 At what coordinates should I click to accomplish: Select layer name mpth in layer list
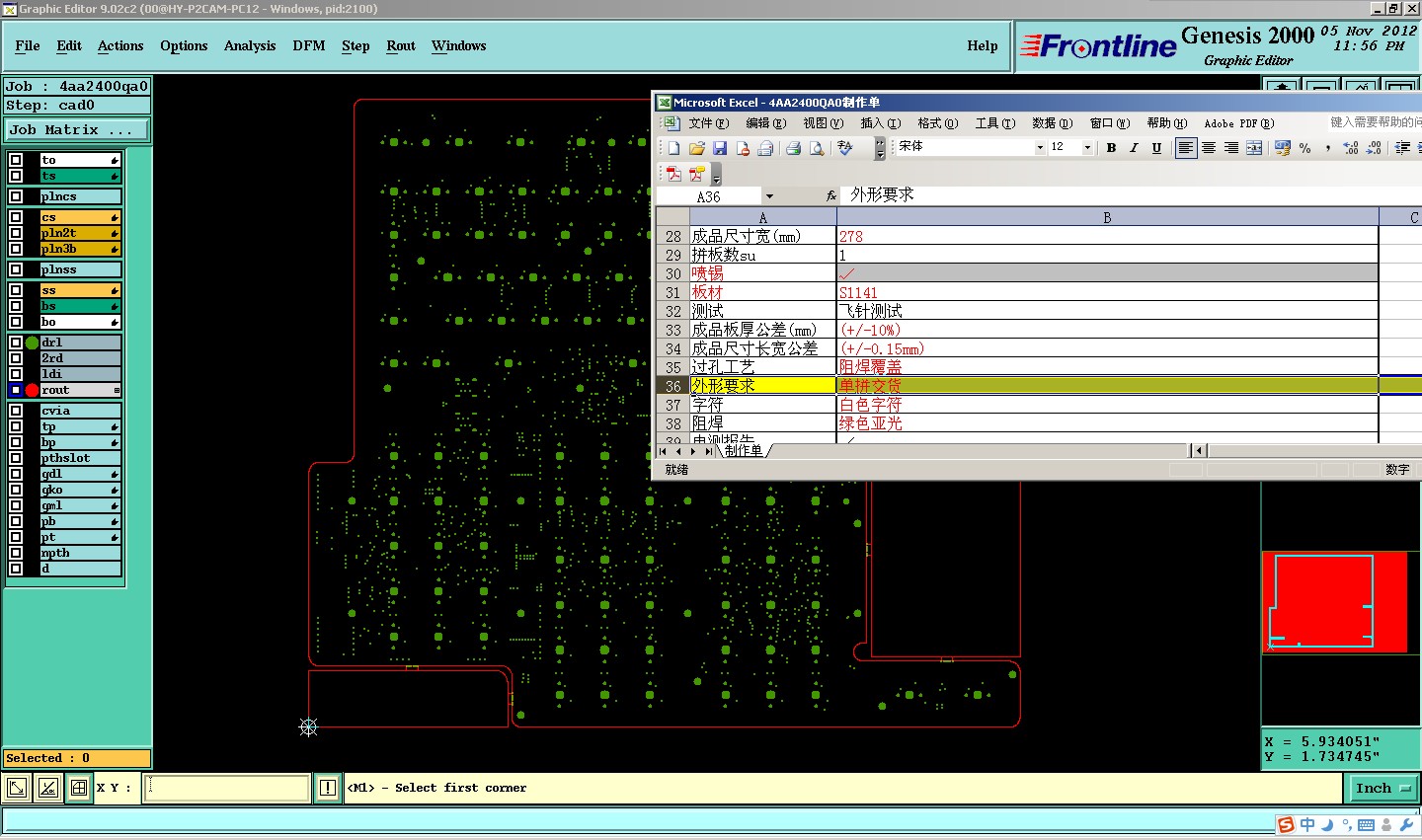click(x=80, y=553)
